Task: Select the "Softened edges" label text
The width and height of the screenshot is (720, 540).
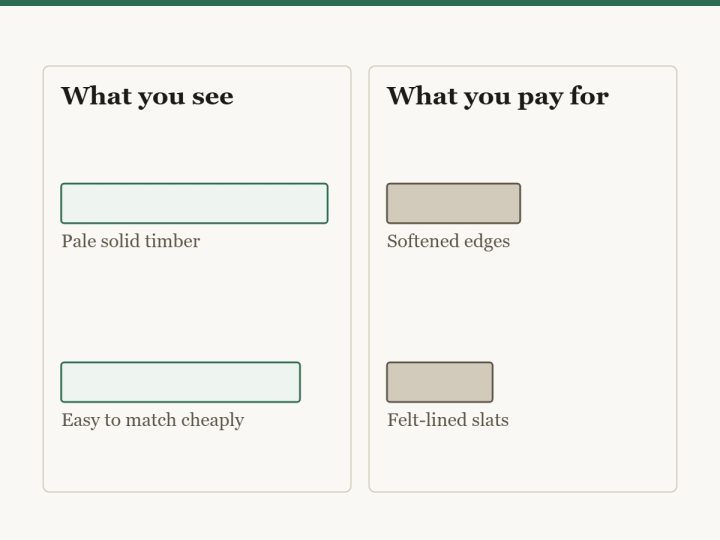Action: pos(449,241)
